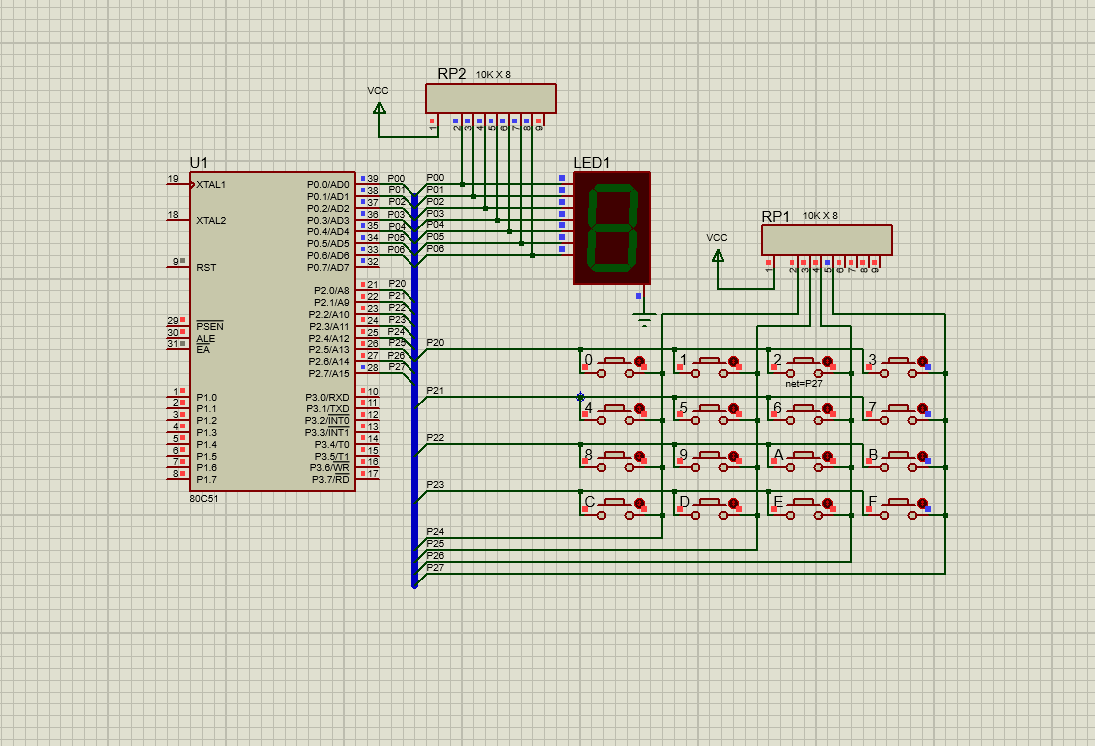The image size is (1095, 746).
Task: Click the 'P3.5/T1' pin label
Action: pos(332,456)
